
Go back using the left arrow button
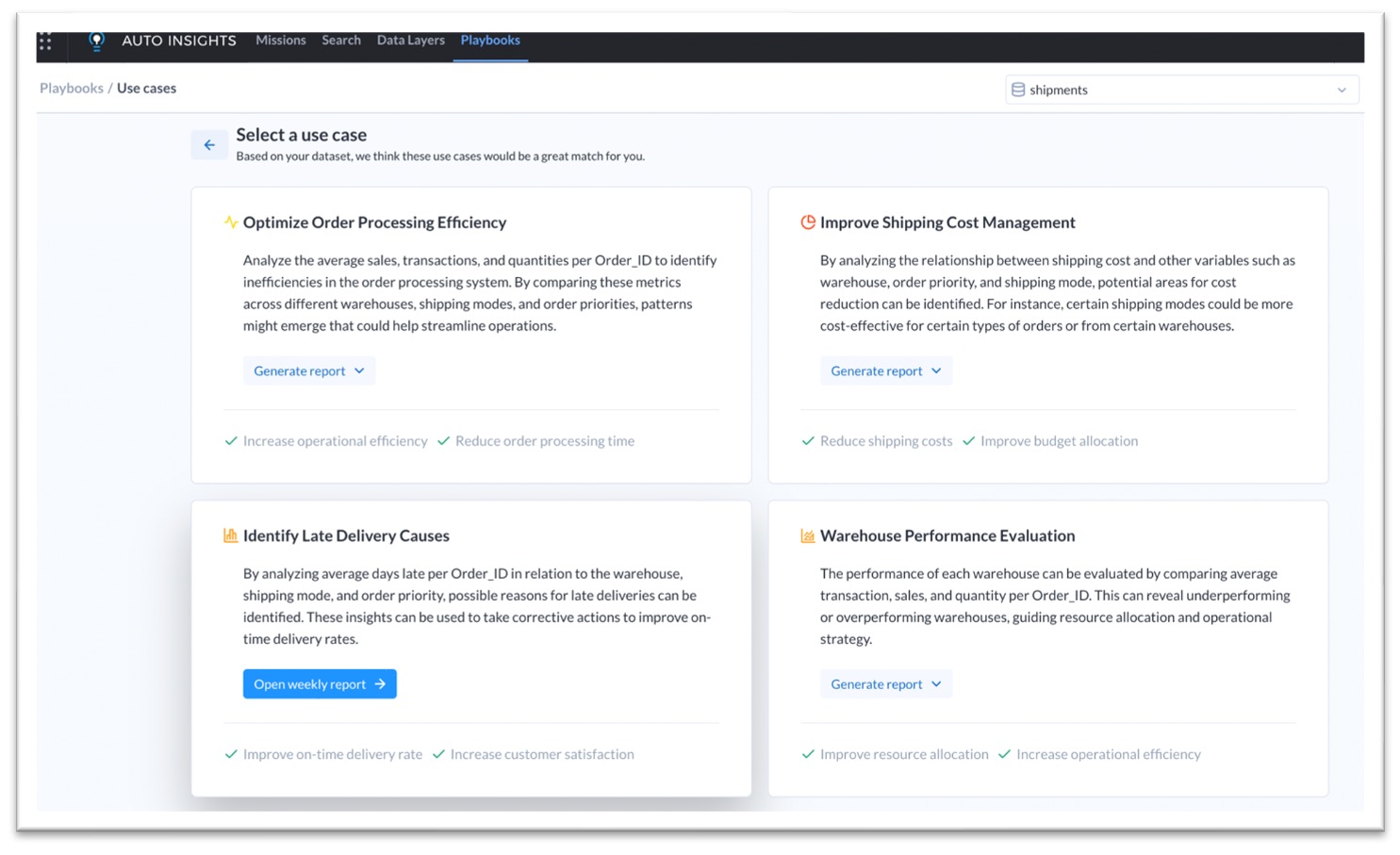tap(209, 145)
